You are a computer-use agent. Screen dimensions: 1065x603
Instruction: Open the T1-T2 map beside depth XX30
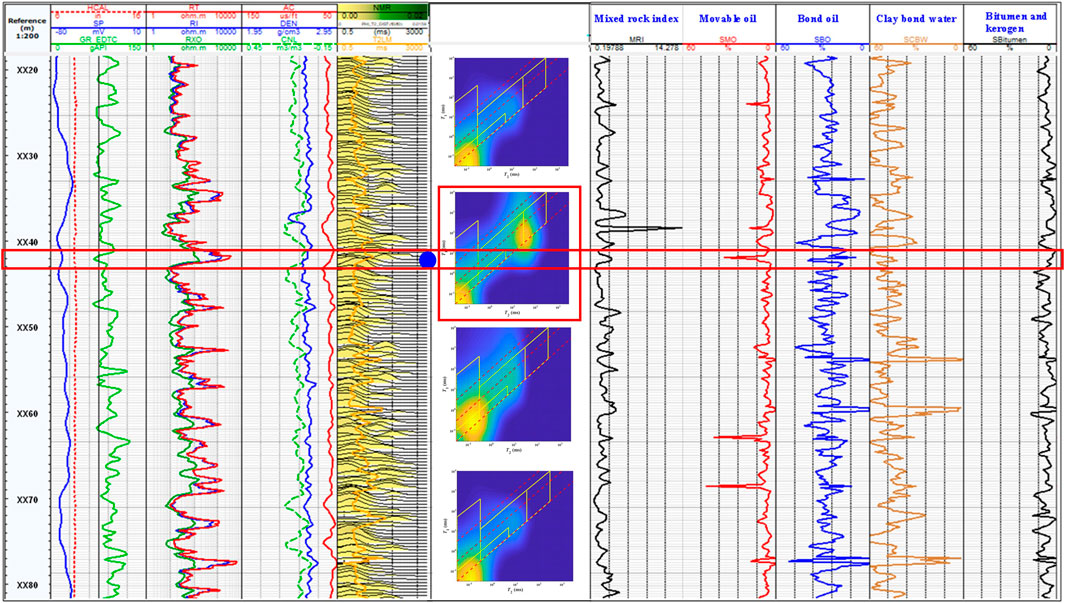(513, 112)
